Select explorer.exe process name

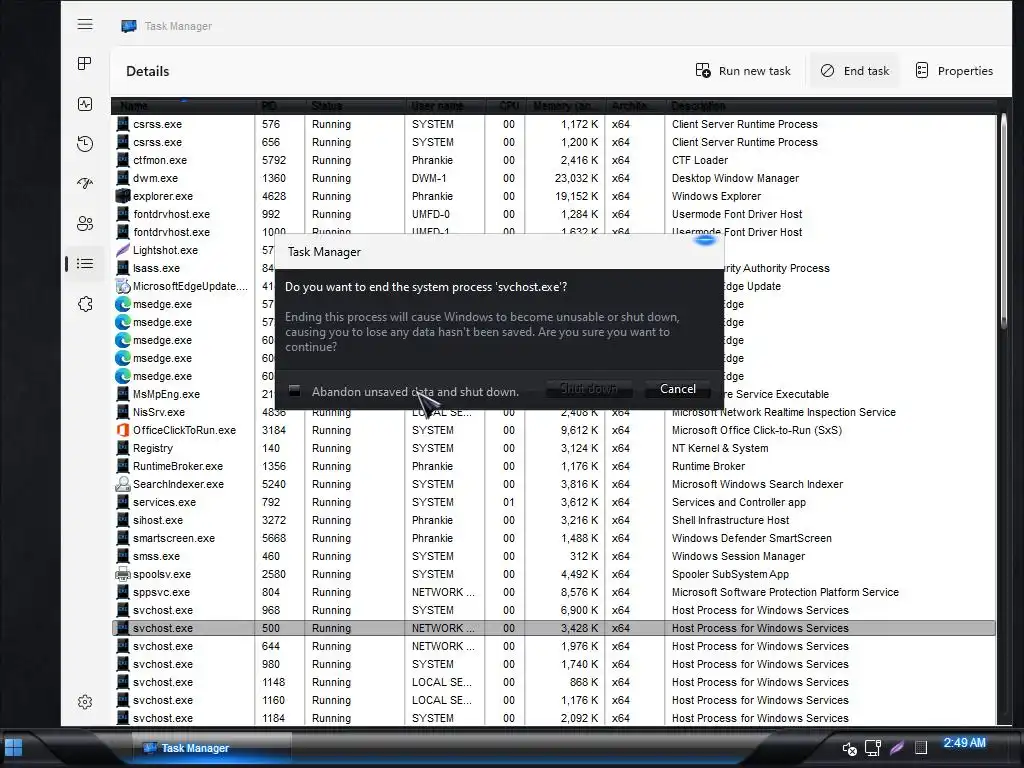(x=163, y=196)
